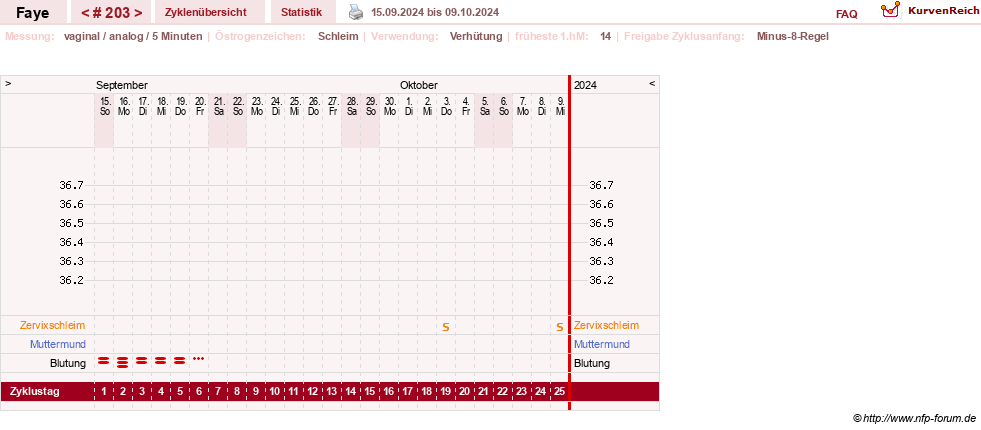Open the FAQ link
This screenshot has height=430, width=981.
click(x=846, y=14)
